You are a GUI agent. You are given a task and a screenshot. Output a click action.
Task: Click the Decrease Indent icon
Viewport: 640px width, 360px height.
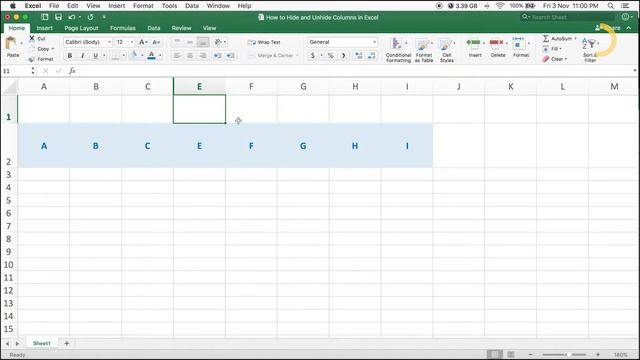coord(218,56)
